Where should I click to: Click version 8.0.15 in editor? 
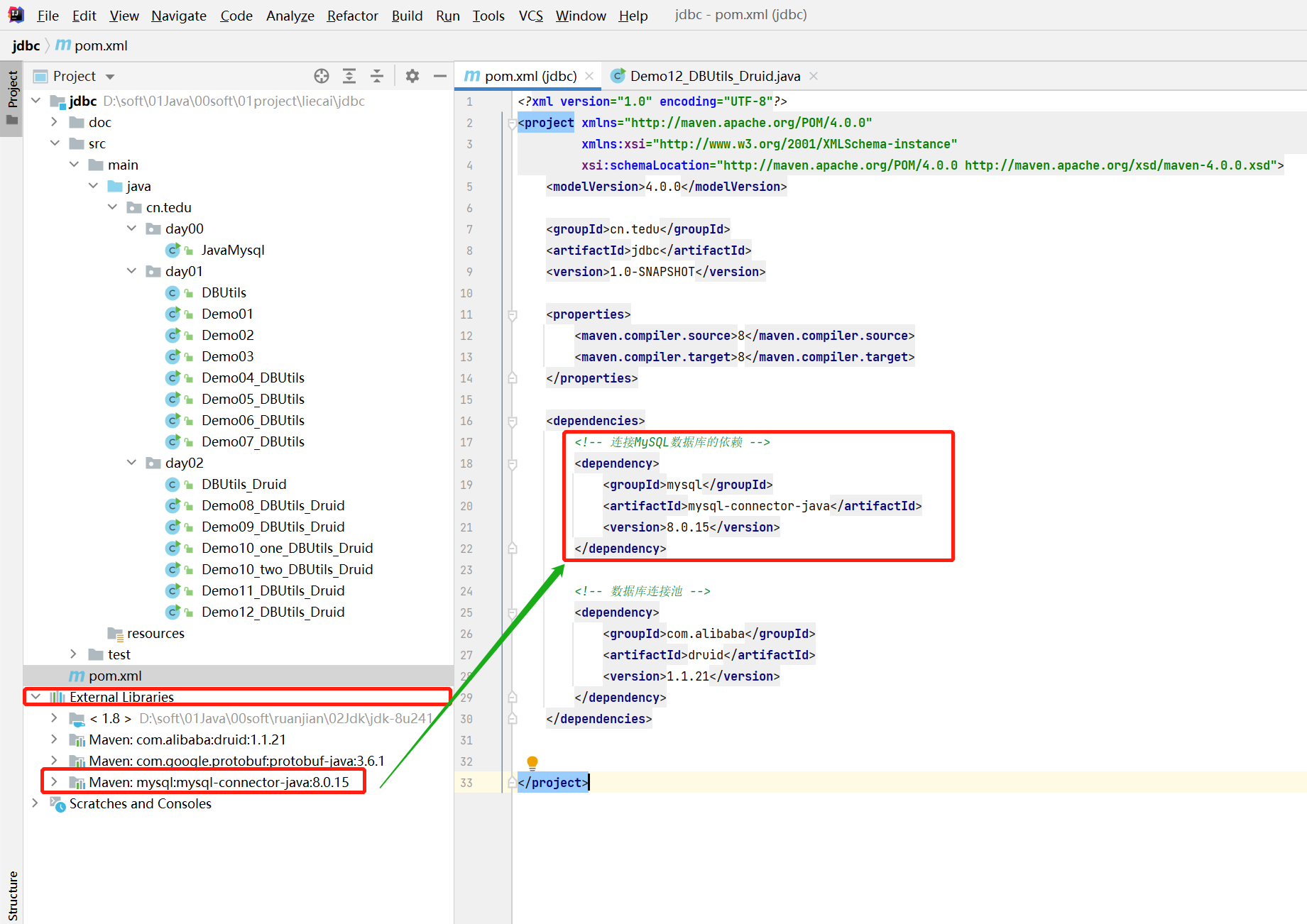(688, 527)
